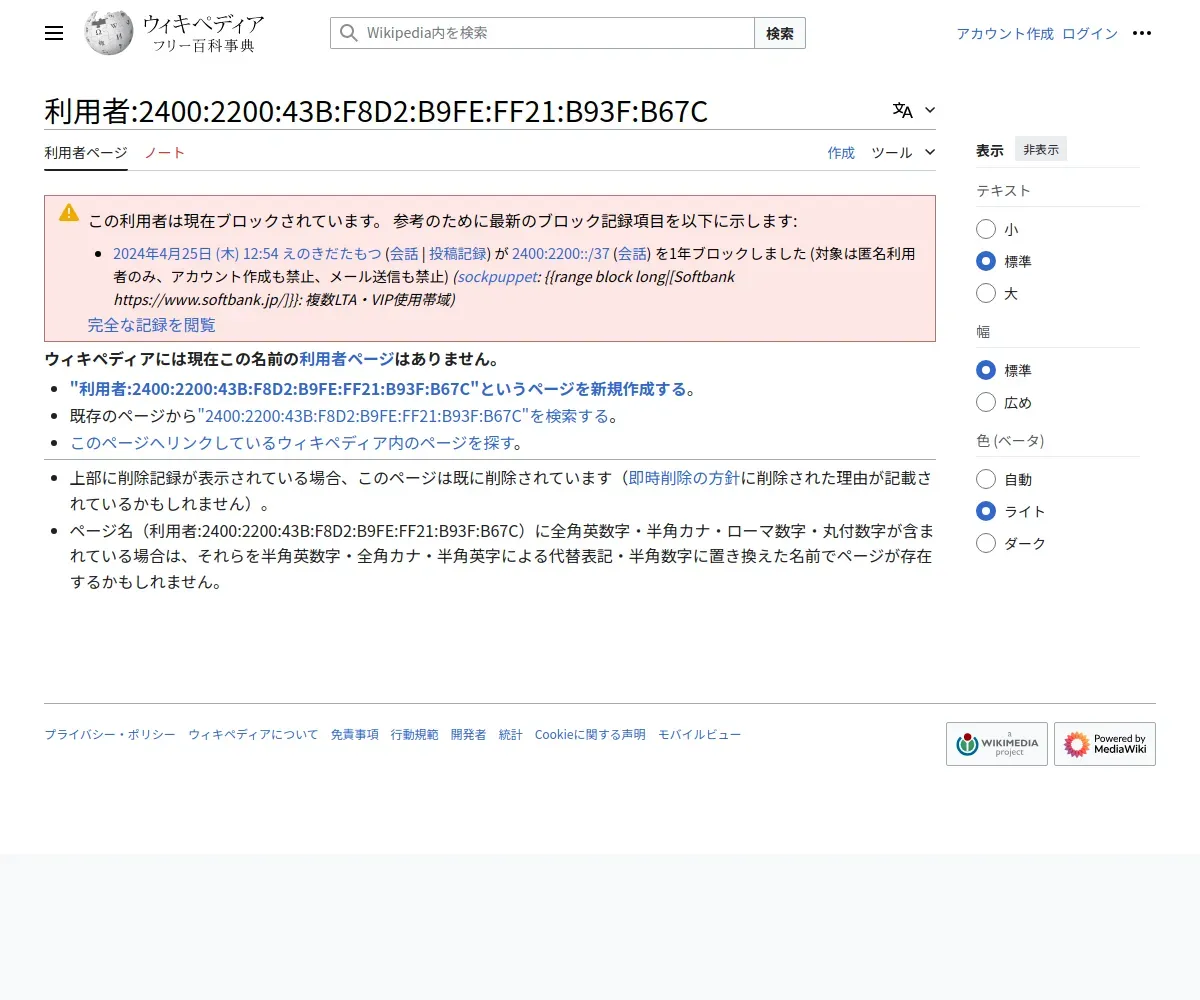Select the 自動 color radio option
Image resolution: width=1200 pixels, height=1000 pixels.
tap(986, 479)
